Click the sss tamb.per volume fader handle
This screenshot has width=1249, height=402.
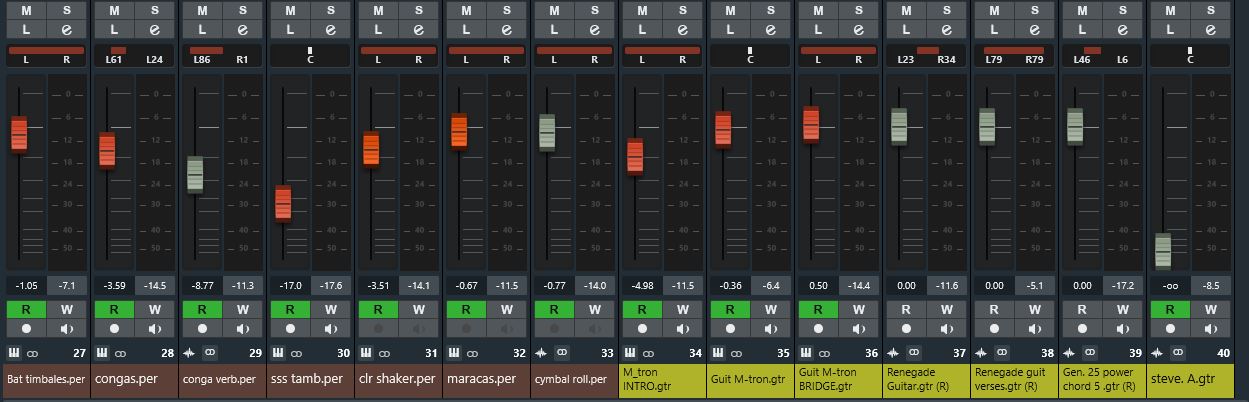coord(283,203)
